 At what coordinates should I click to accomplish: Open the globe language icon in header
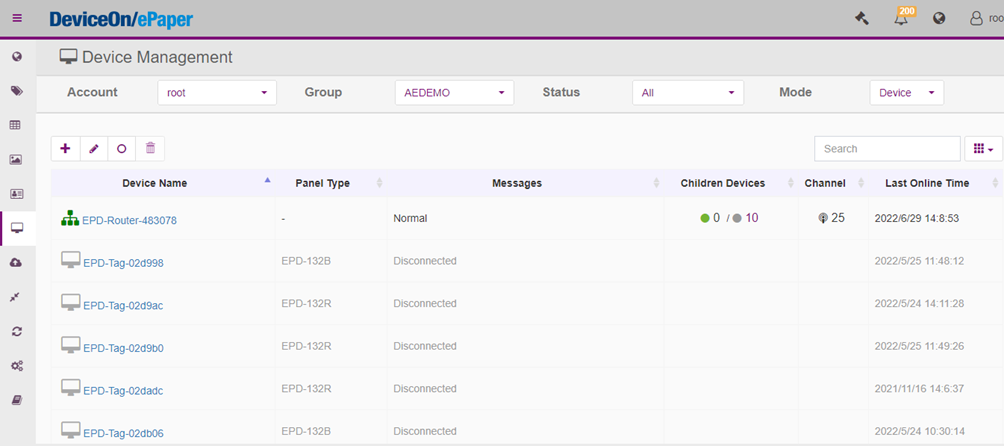coord(939,18)
